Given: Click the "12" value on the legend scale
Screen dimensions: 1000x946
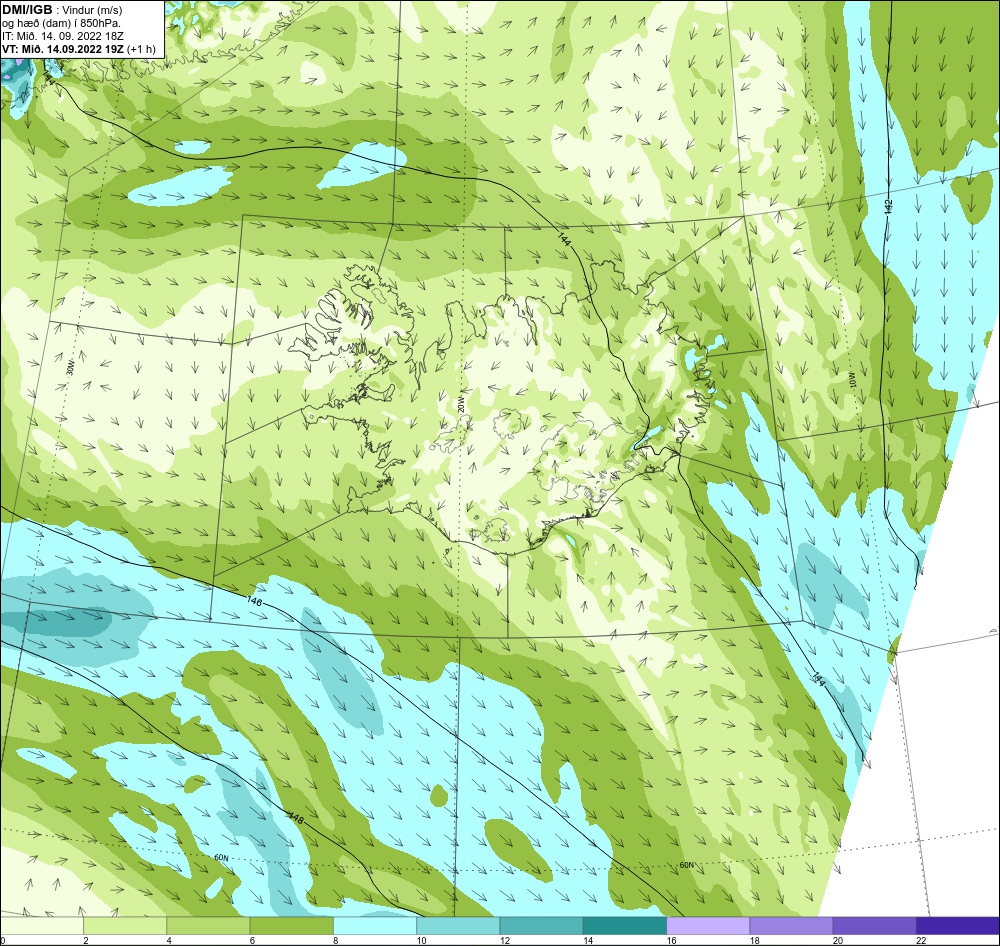Looking at the screenshot, I should click(504, 940).
